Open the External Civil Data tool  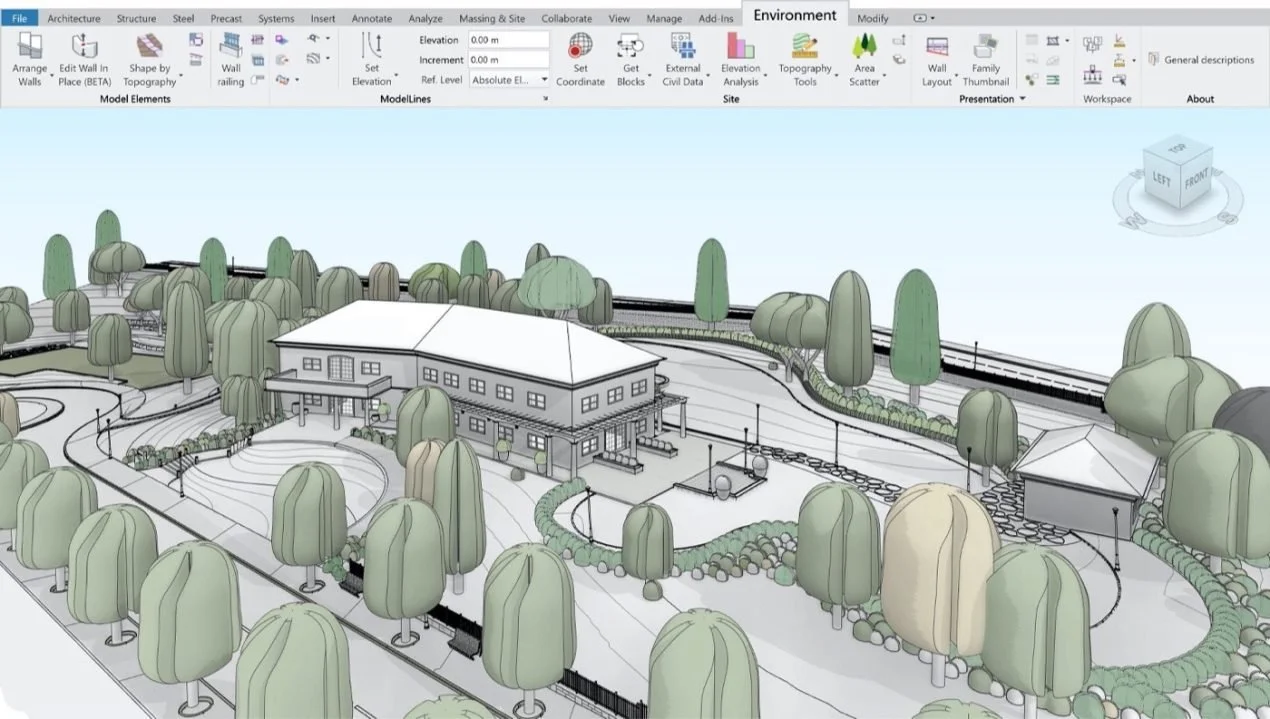tap(683, 60)
